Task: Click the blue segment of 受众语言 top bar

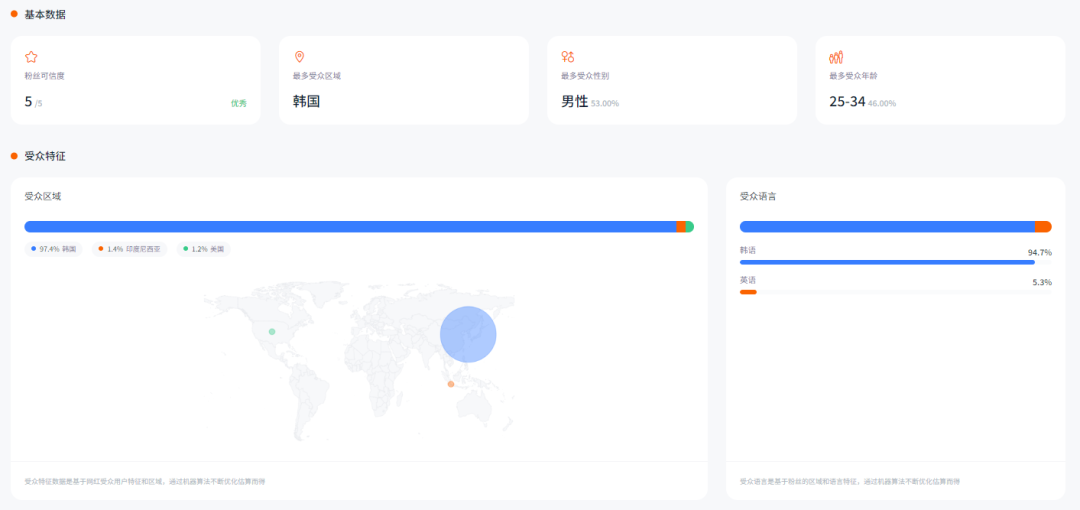Action: point(887,227)
